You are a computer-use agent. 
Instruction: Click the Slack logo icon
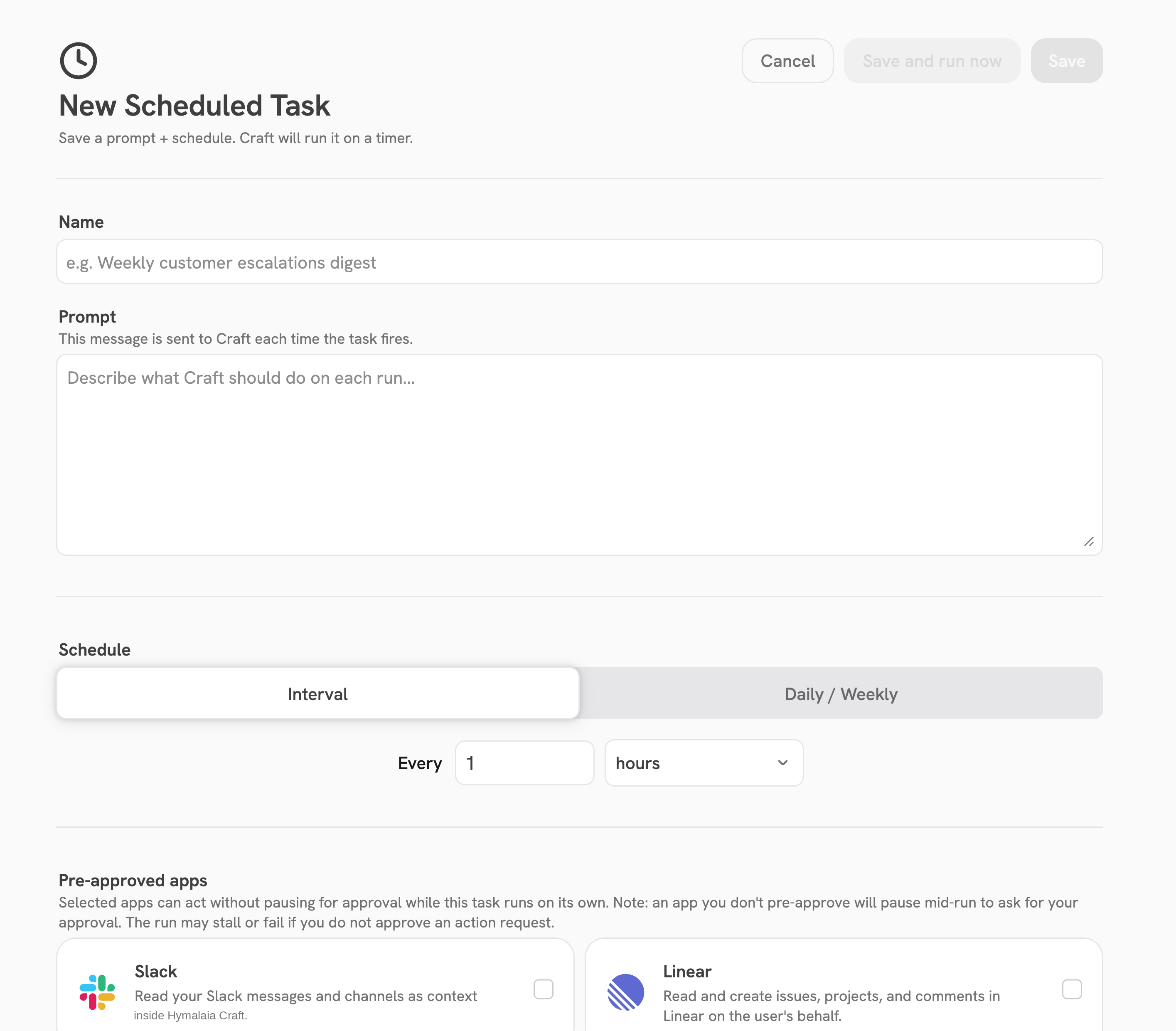click(x=97, y=992)
